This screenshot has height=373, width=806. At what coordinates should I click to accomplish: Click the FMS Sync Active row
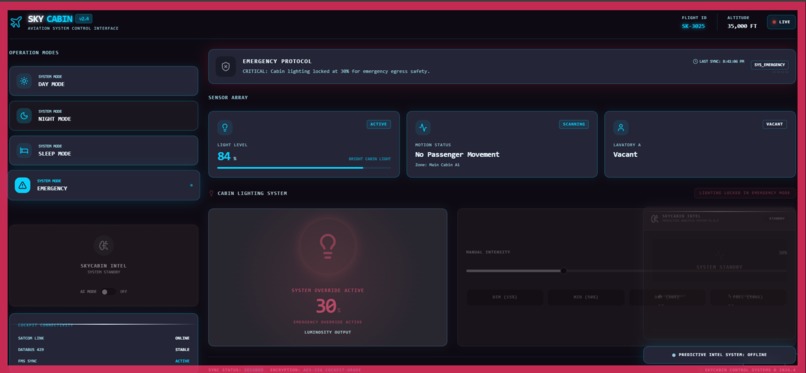(x=103, y=361)
